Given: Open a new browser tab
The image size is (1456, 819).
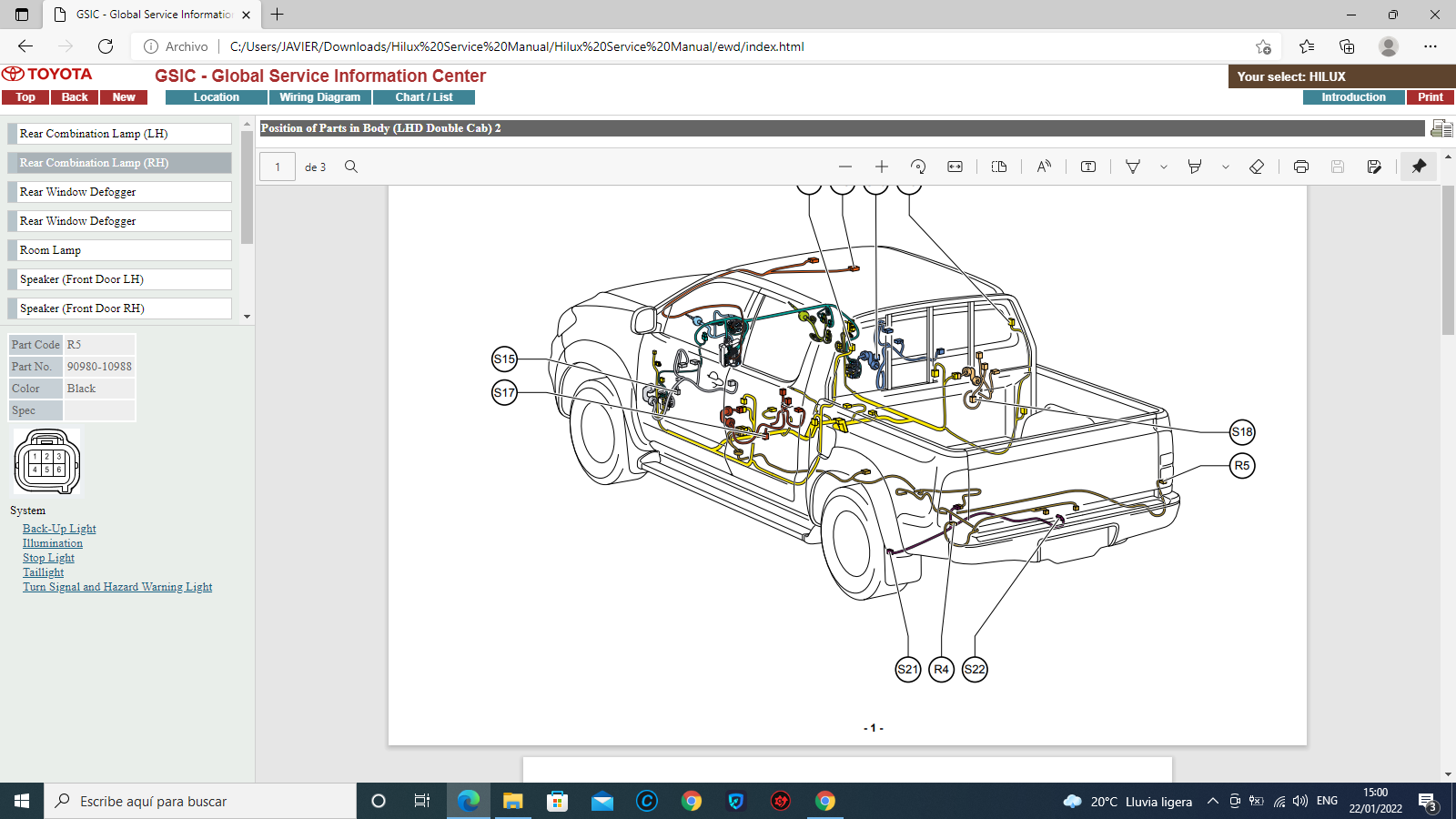Looking at the screenshot, I should tap(278, 15).
